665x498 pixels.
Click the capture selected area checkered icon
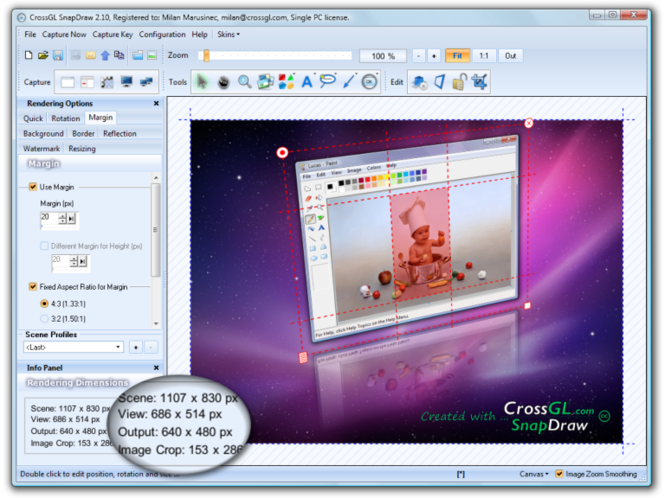[x=107, y=82]
